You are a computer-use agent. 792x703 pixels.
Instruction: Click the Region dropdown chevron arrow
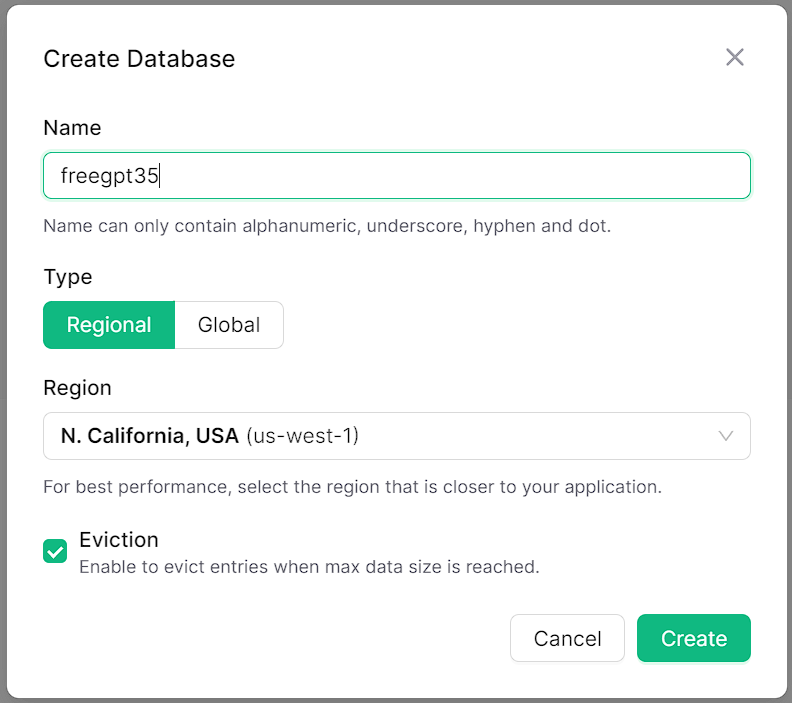point(726,436)
